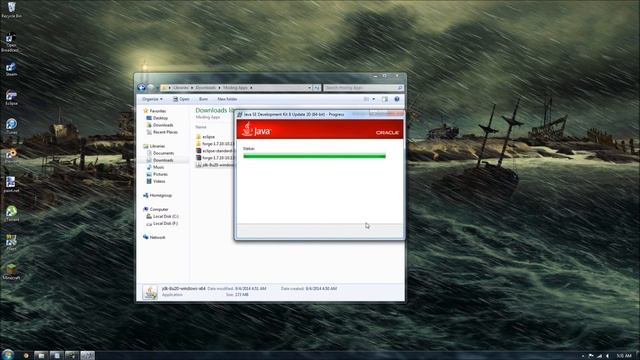Launch the Steam desktop shortcut
Viewport: 640px width, 360px height.
(x=11, y=69)
